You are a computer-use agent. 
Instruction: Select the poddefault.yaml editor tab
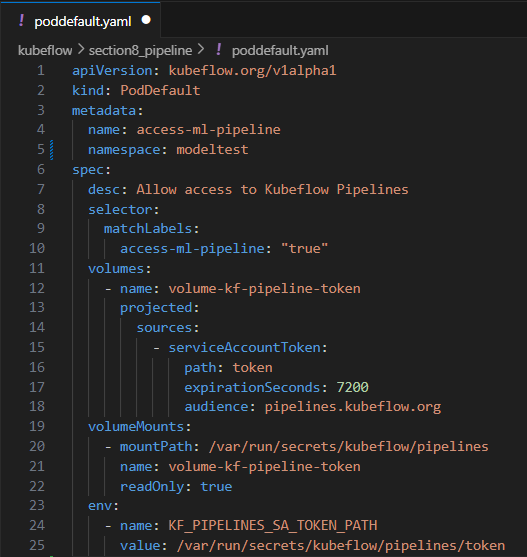[x=80, y=20]
